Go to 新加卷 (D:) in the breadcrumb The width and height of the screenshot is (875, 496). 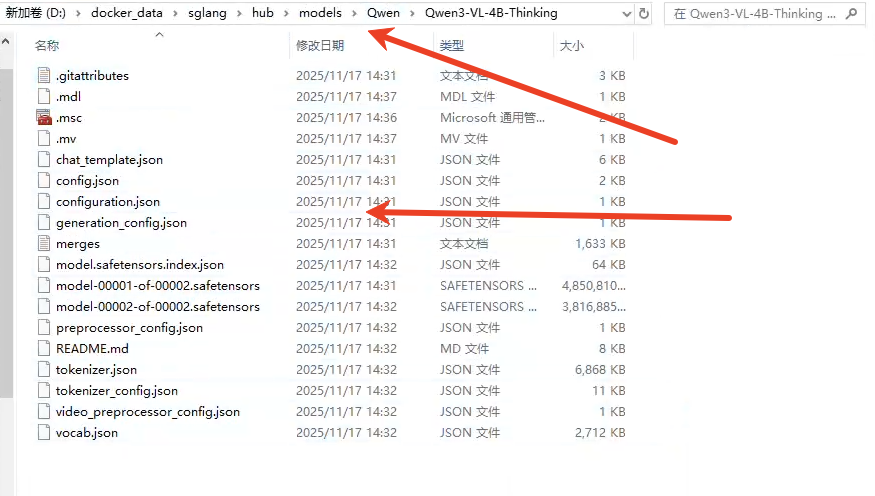click(35, 13)
